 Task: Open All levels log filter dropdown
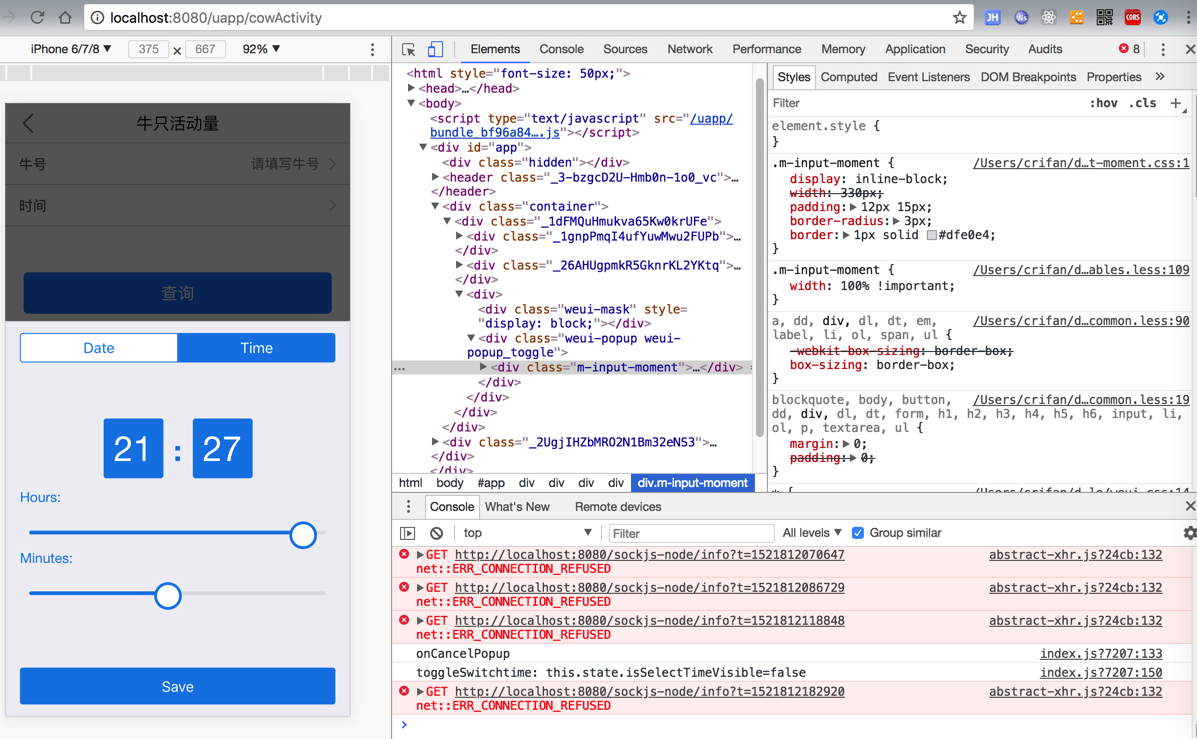[x=812, y=533]
